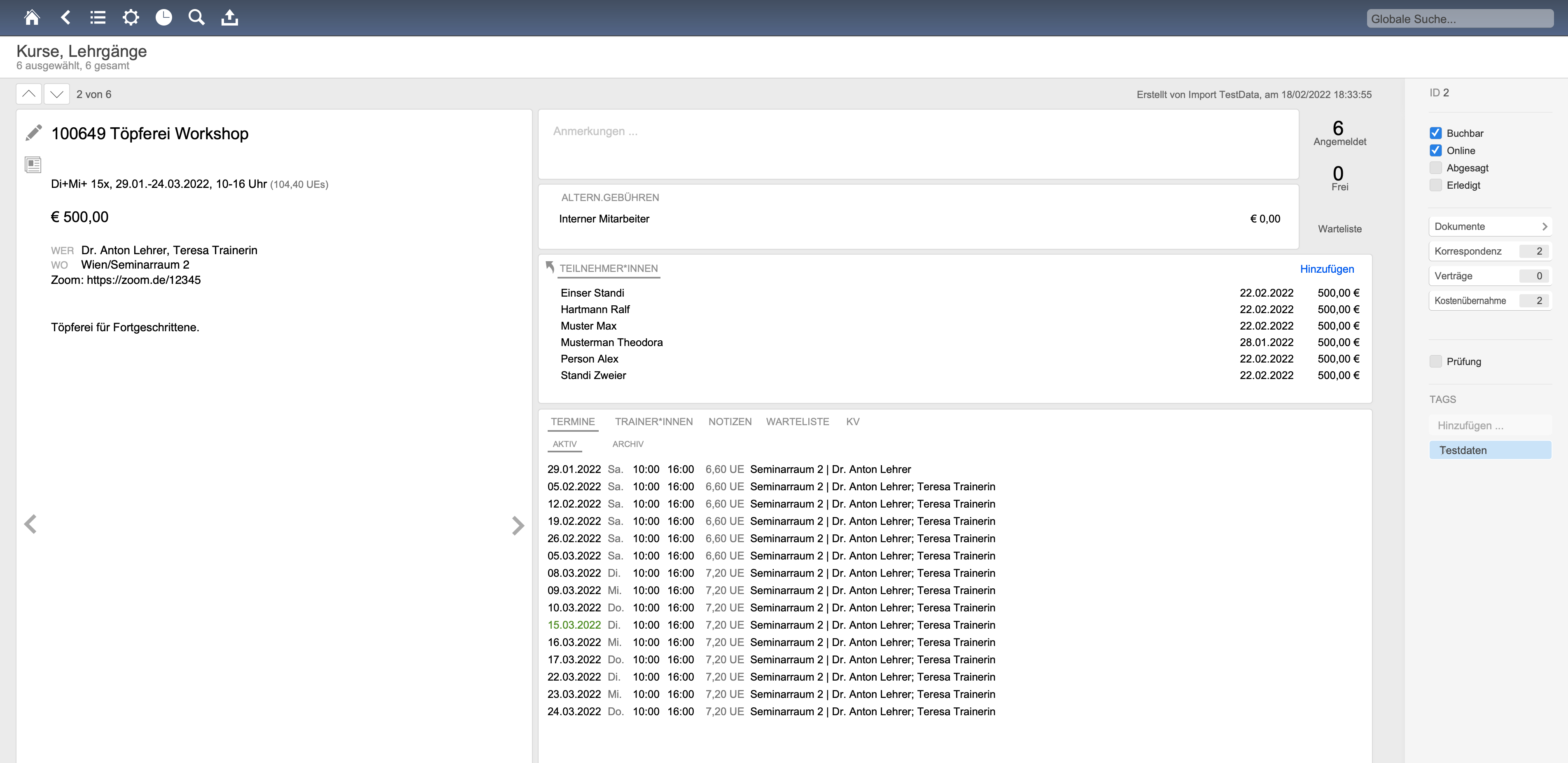1568x763 pixels.
Task: Uncheck the Buchbar checkbox
Action: 1435,133
